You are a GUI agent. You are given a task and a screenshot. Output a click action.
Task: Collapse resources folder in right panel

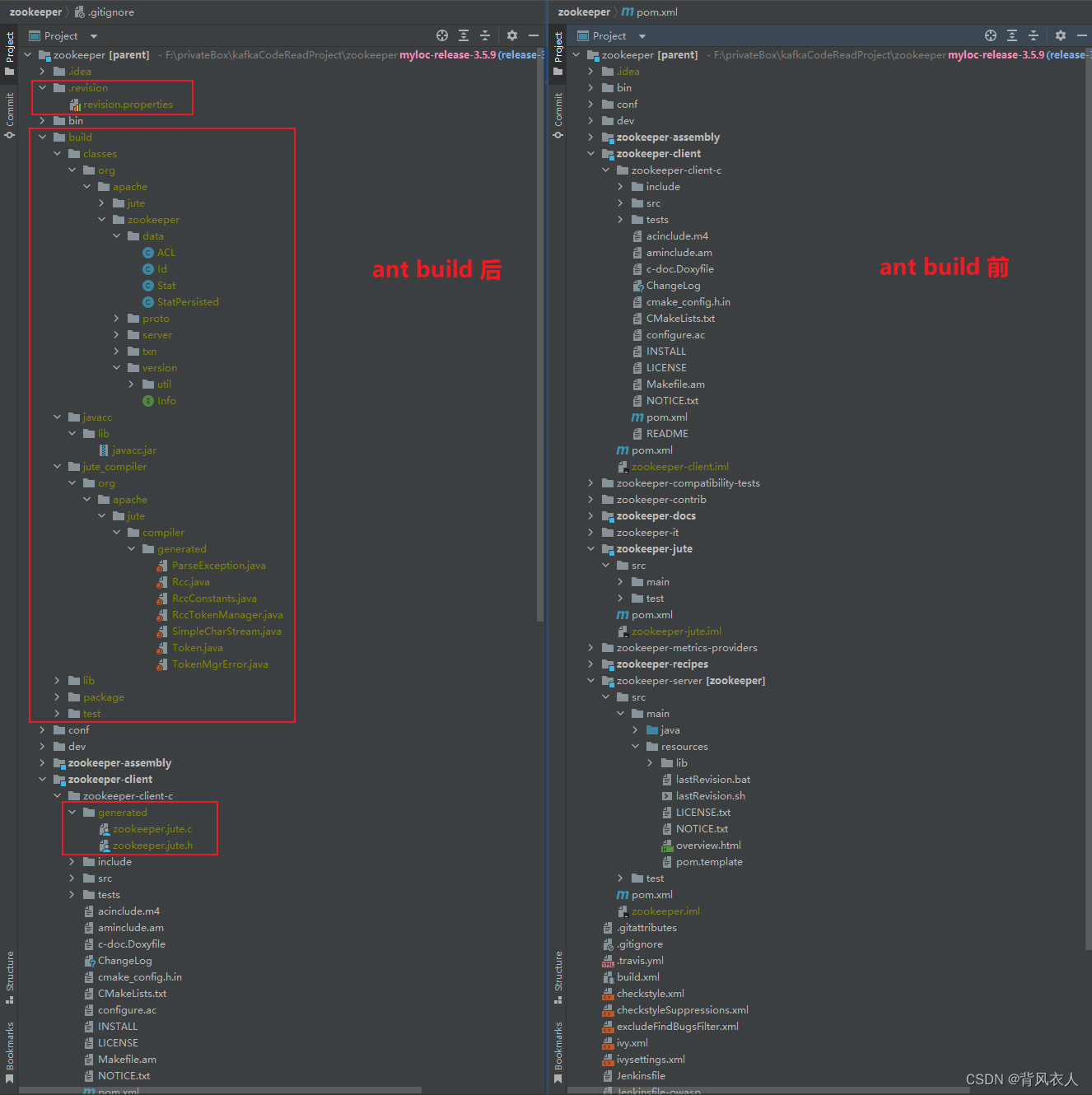pyautogui.click(x=636, y=747)
